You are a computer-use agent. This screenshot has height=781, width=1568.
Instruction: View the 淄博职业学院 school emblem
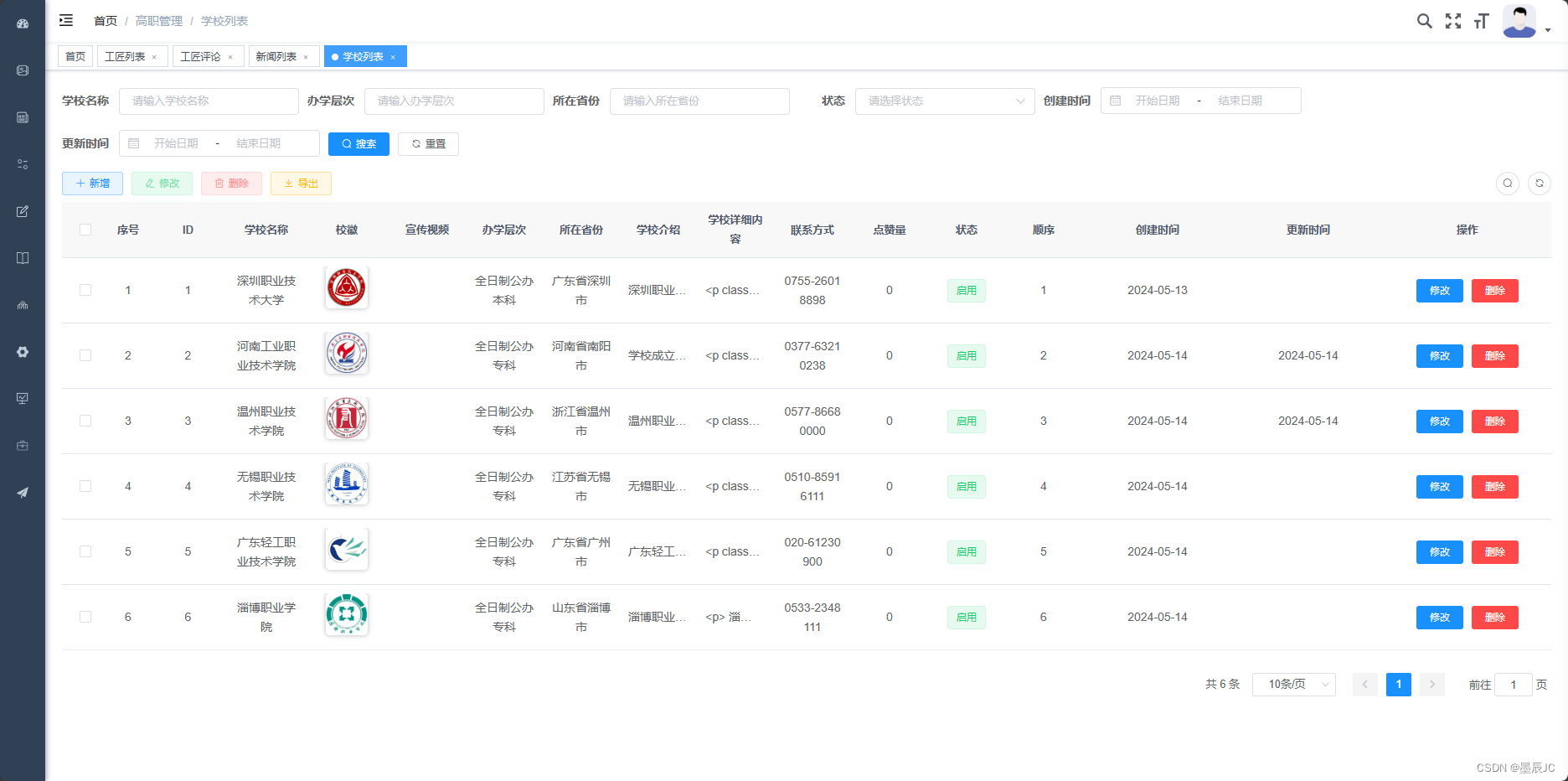[347, 615]
